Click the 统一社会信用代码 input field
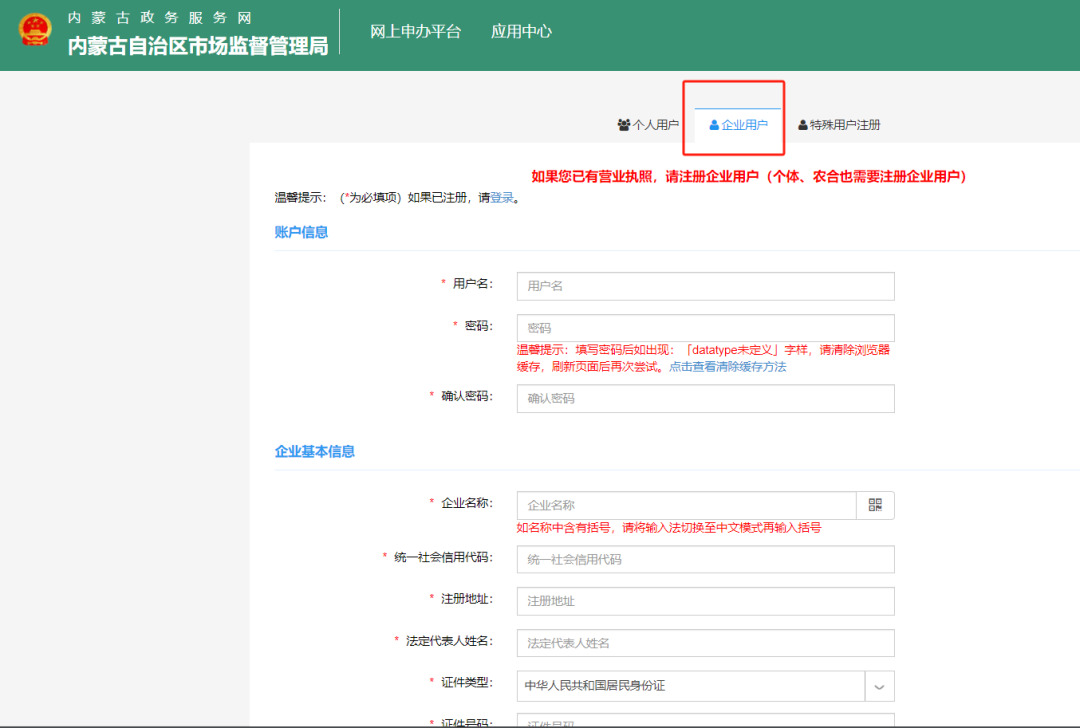 pyautogui.click(x=705, y=559)
